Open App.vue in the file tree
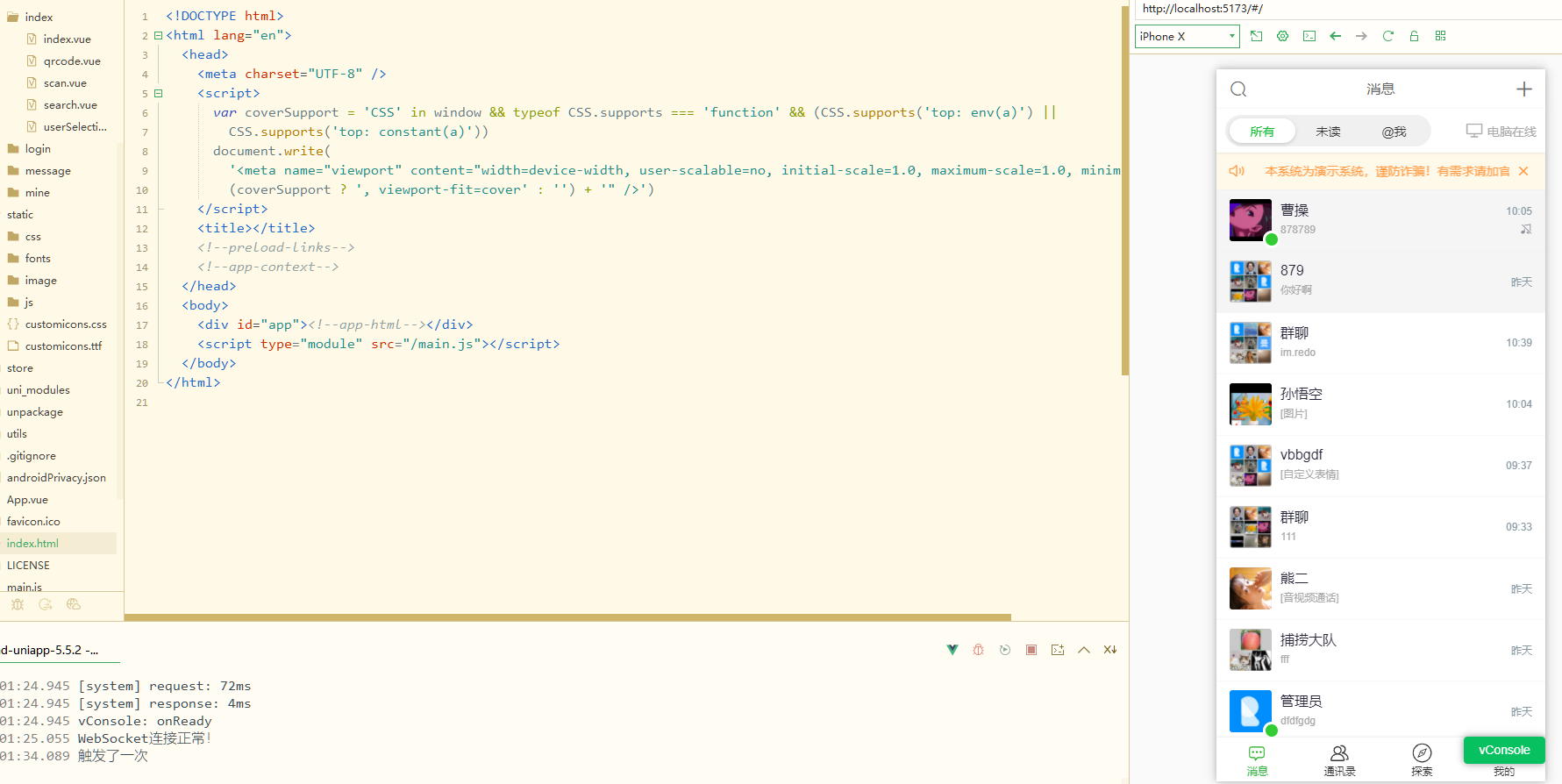The height and width of the screenshot is (784, 1562). (x=27, y=500)
